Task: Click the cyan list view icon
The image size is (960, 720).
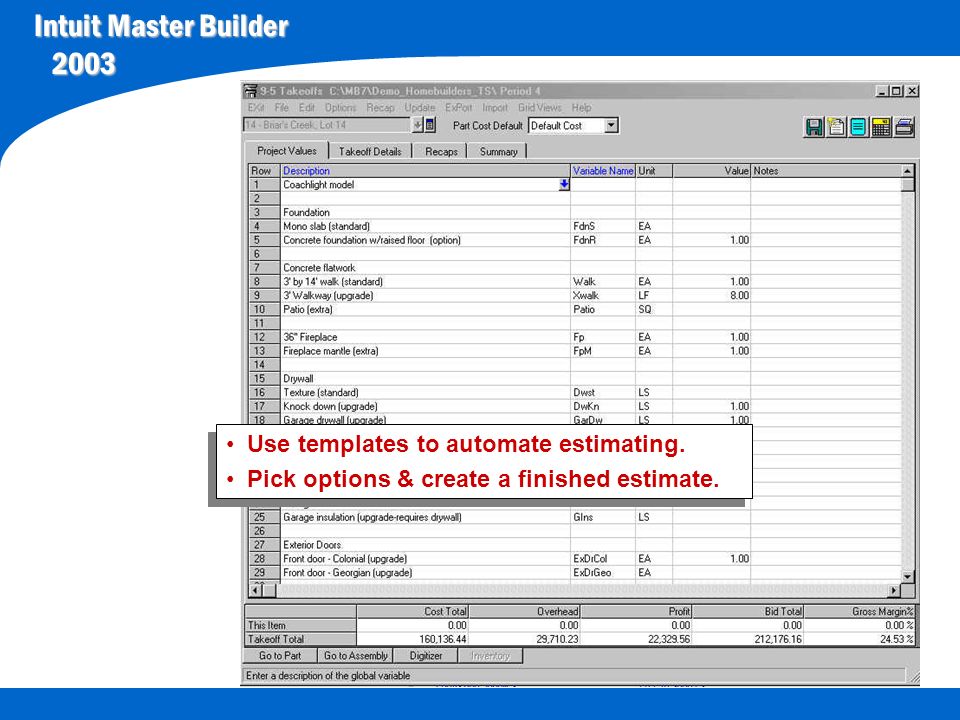Action: tap(858, 127)
